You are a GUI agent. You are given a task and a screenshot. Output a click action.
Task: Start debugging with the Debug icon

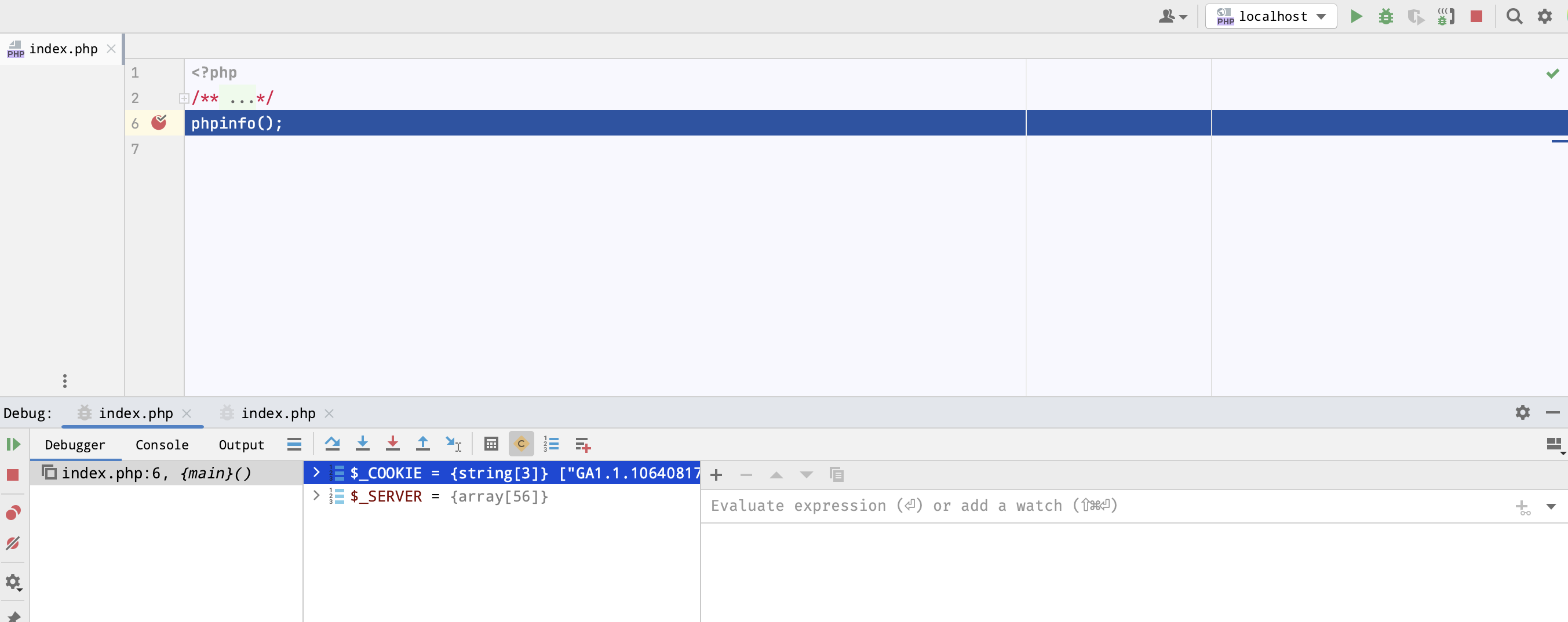click(1386, 16)
